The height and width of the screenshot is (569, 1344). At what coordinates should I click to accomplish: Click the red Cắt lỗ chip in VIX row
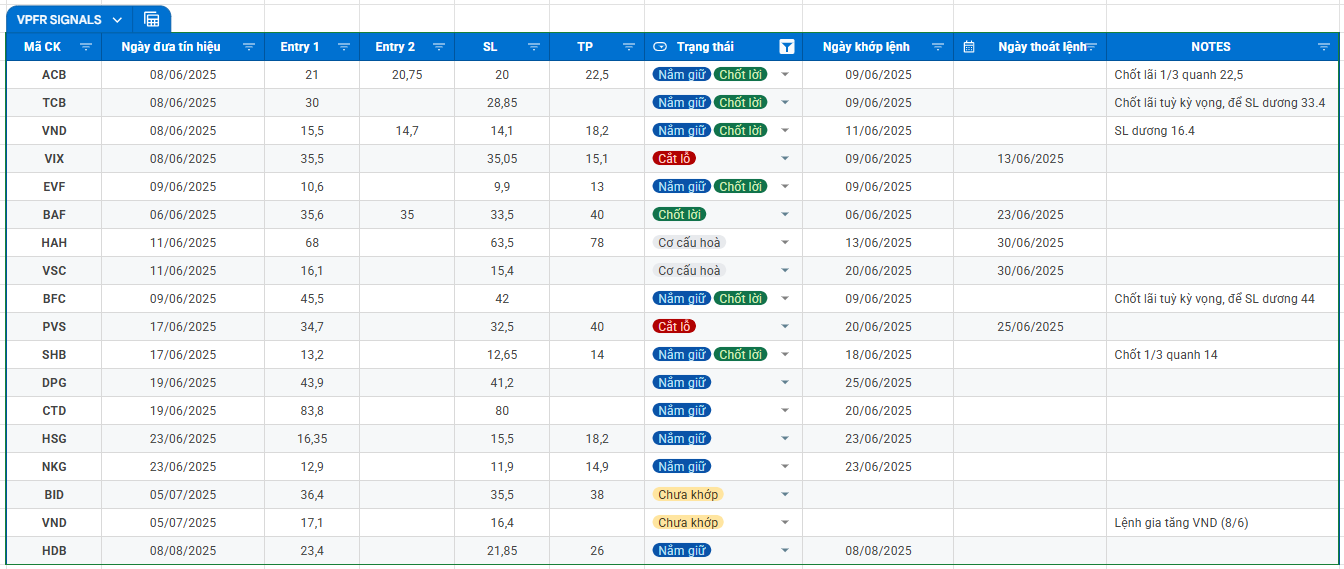click(x=673, y=159)
